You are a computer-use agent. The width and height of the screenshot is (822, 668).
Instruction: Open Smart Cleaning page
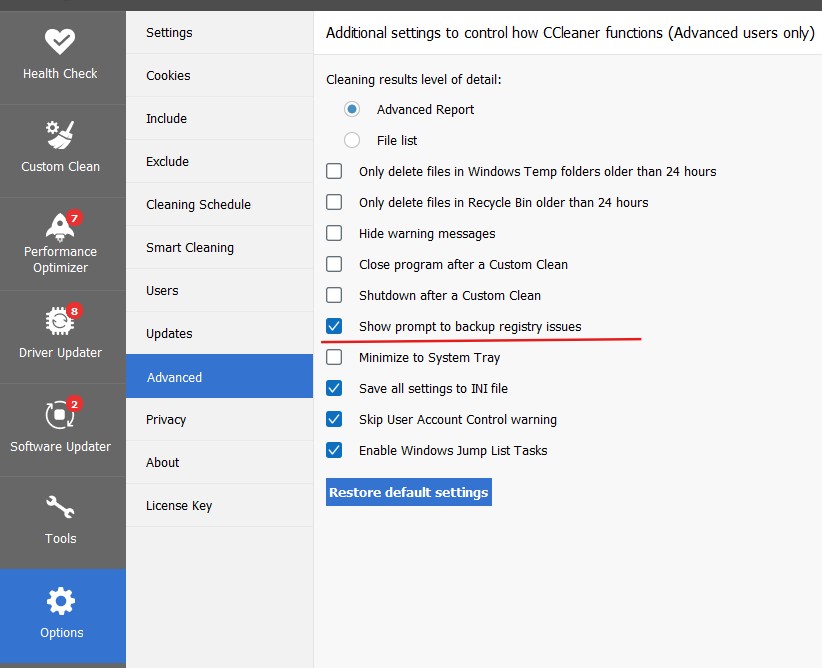coord(219,247)
